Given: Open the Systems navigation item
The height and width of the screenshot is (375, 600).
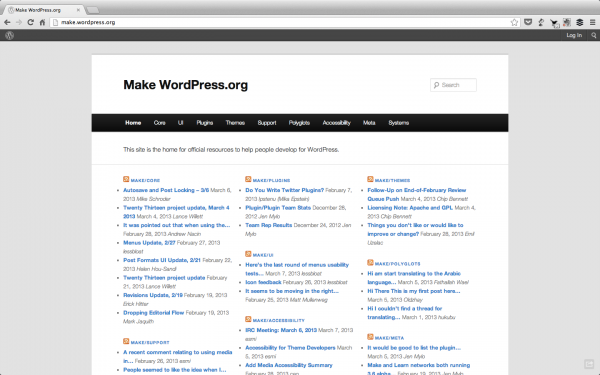Looking at the screenshot, I should (399, 123).
